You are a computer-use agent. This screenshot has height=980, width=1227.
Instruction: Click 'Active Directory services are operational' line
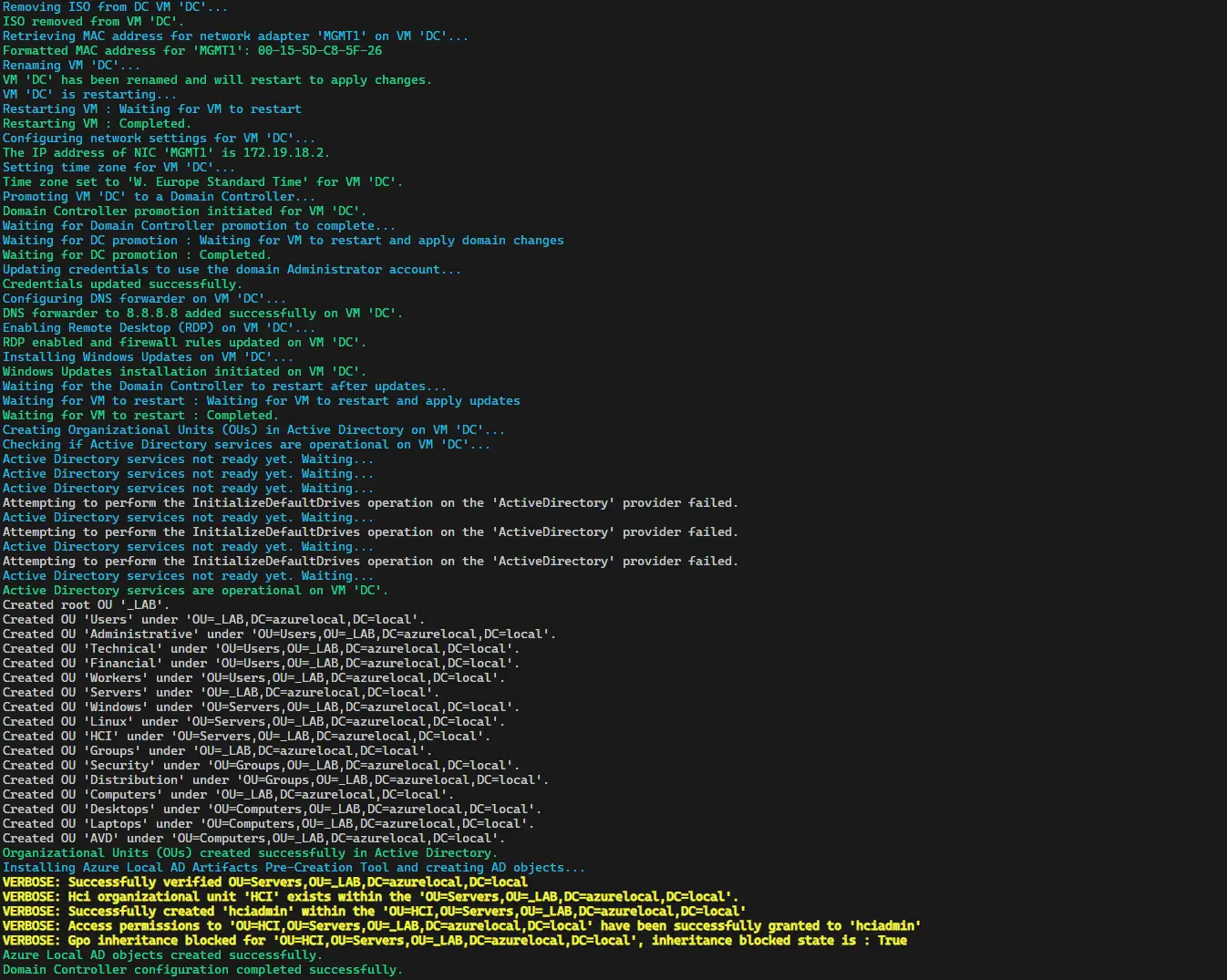(195, 591)
